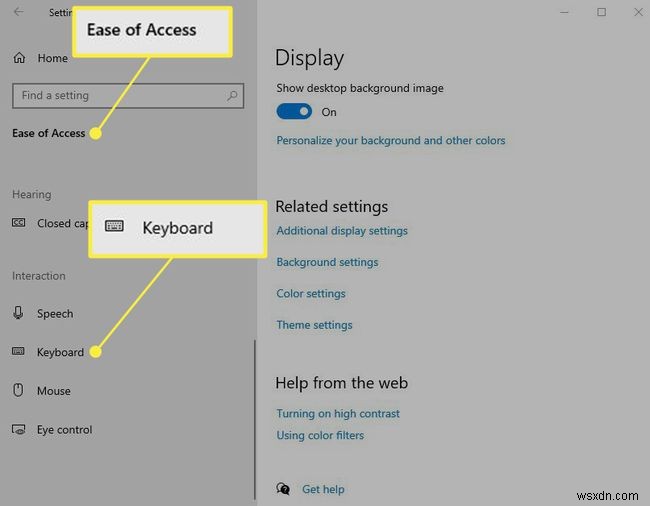Open Closed captions under Hearing
This screenshot has height=506, width=650.
point(62,223)
